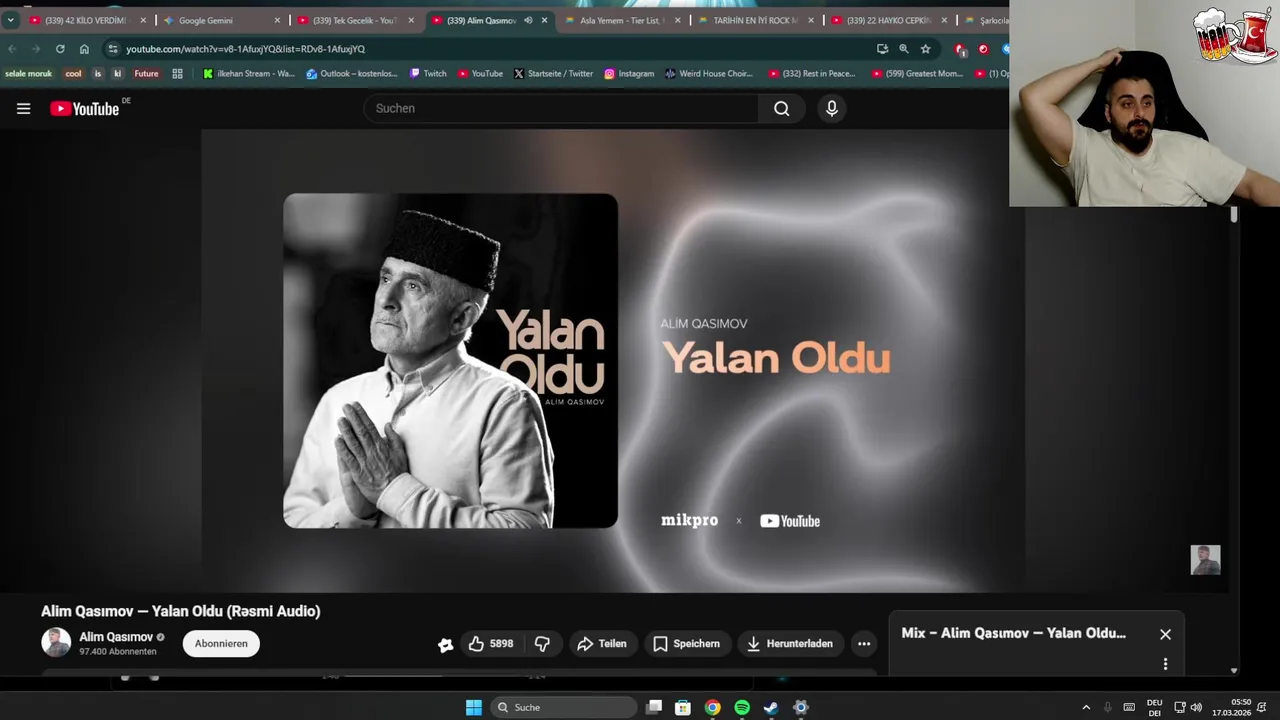The width and height of the screenshot is (1280, 720).
Task: Expand the tab search dropdown
Action: [x=10, y=20]
